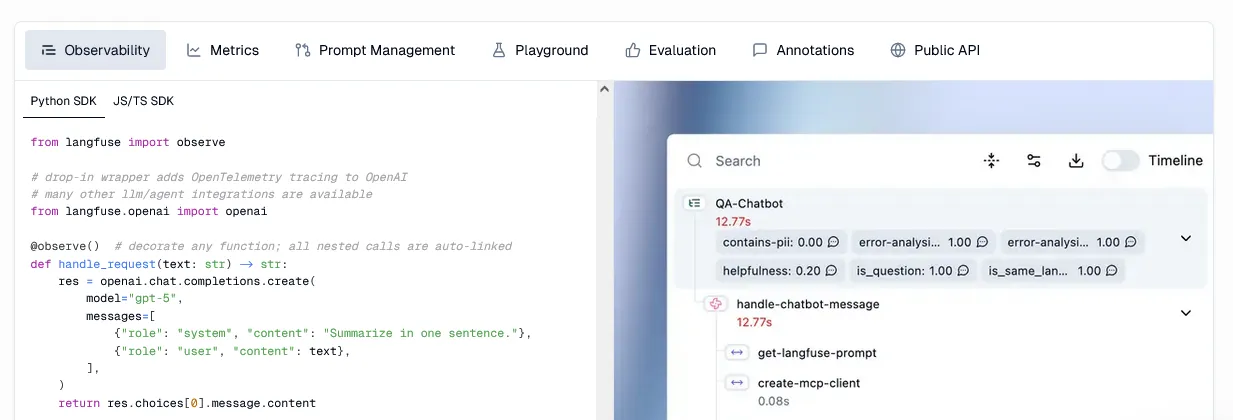Viewport: 1233px width, 420px height.
Task: Go to the Playground tab
Action: [x=540, y=50]
